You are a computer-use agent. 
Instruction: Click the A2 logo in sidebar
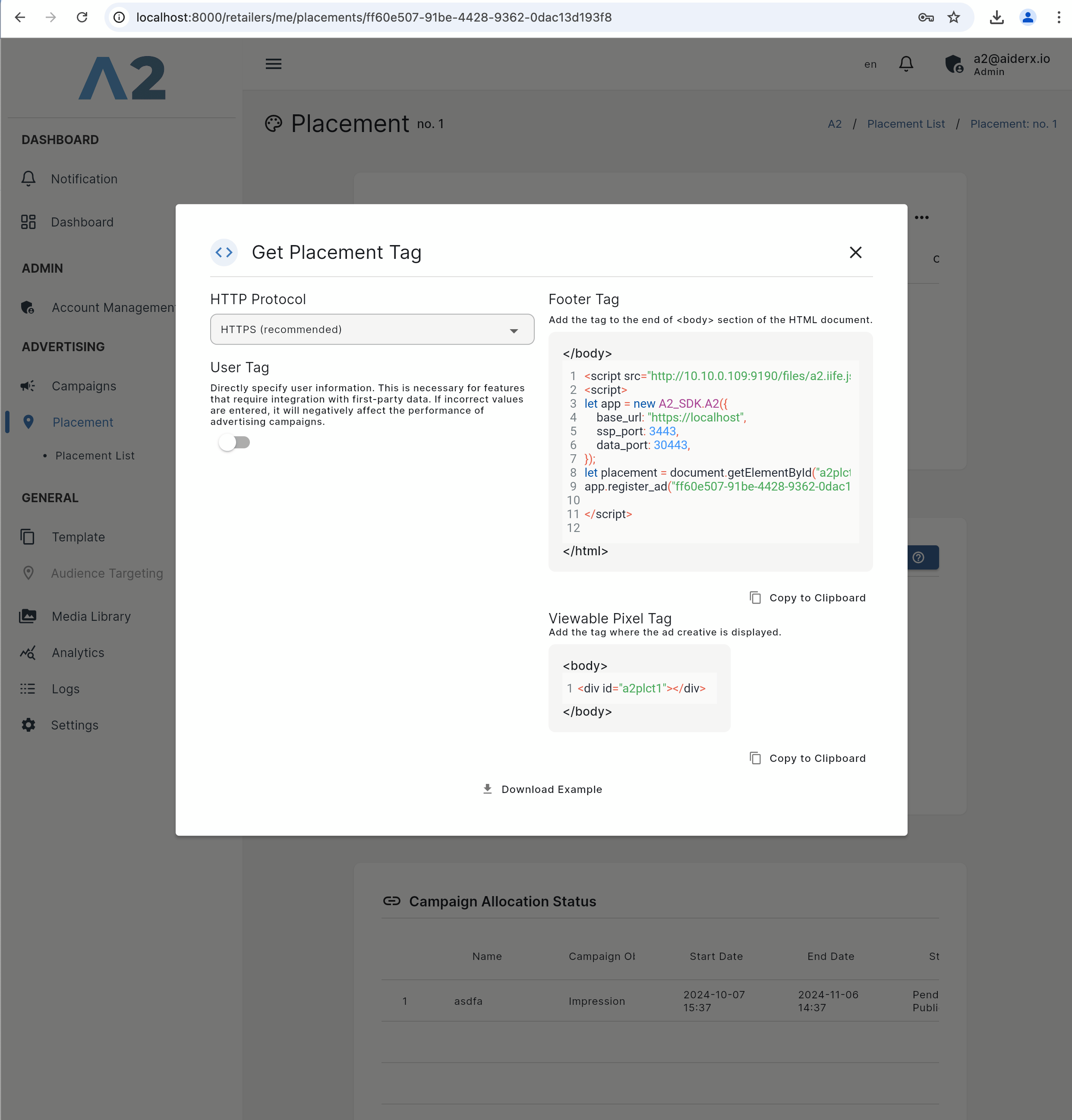tap(122, 78)
